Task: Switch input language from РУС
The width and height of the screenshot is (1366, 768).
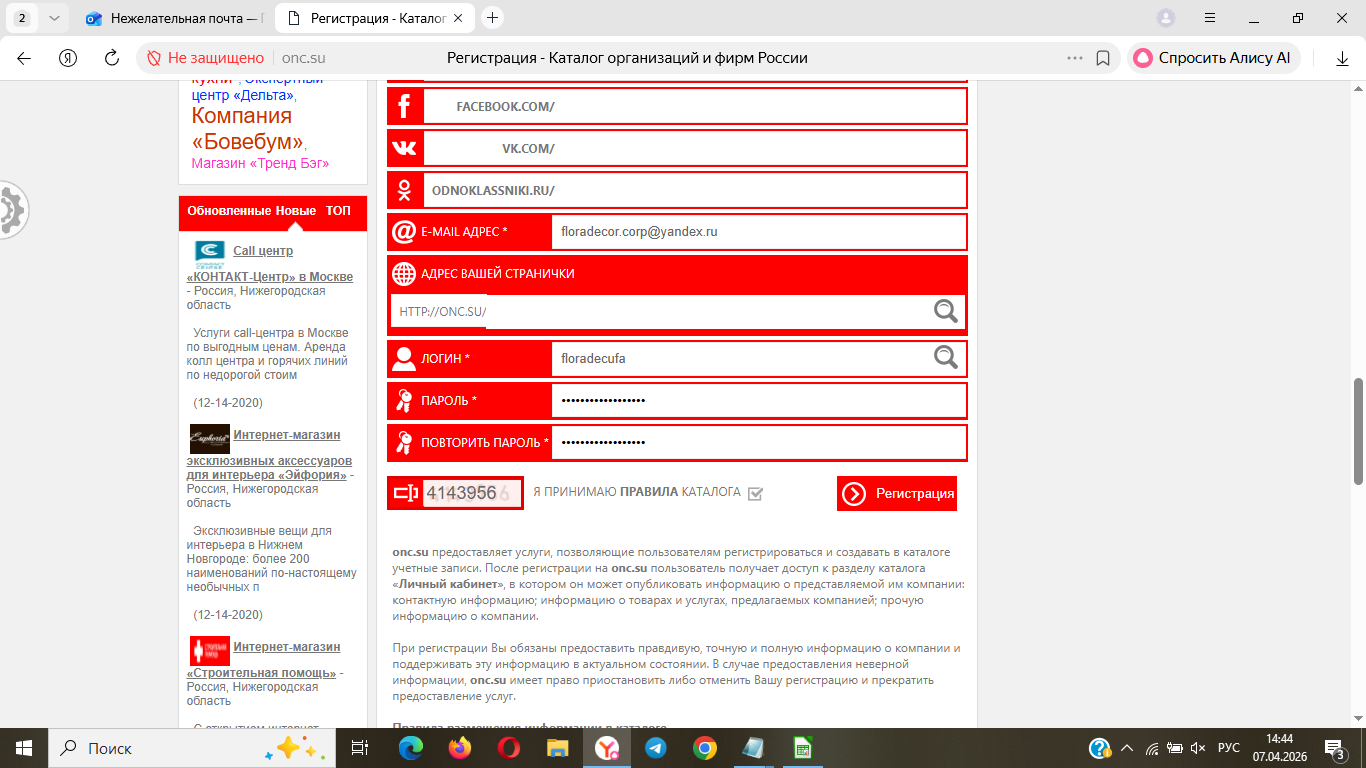Action: click(x=1229, y=748)
